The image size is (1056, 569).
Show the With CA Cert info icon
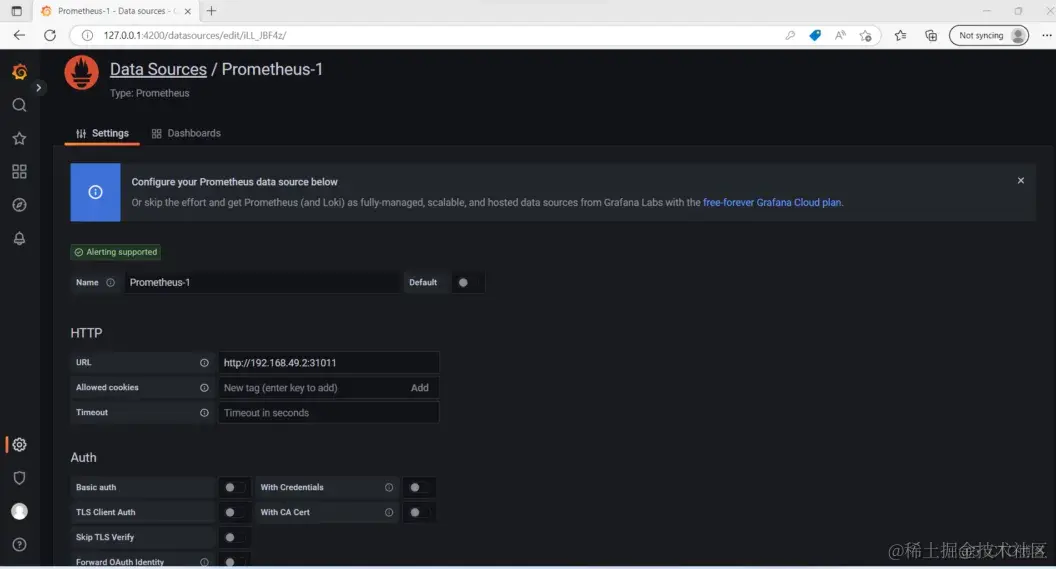(x=389, y=512)
